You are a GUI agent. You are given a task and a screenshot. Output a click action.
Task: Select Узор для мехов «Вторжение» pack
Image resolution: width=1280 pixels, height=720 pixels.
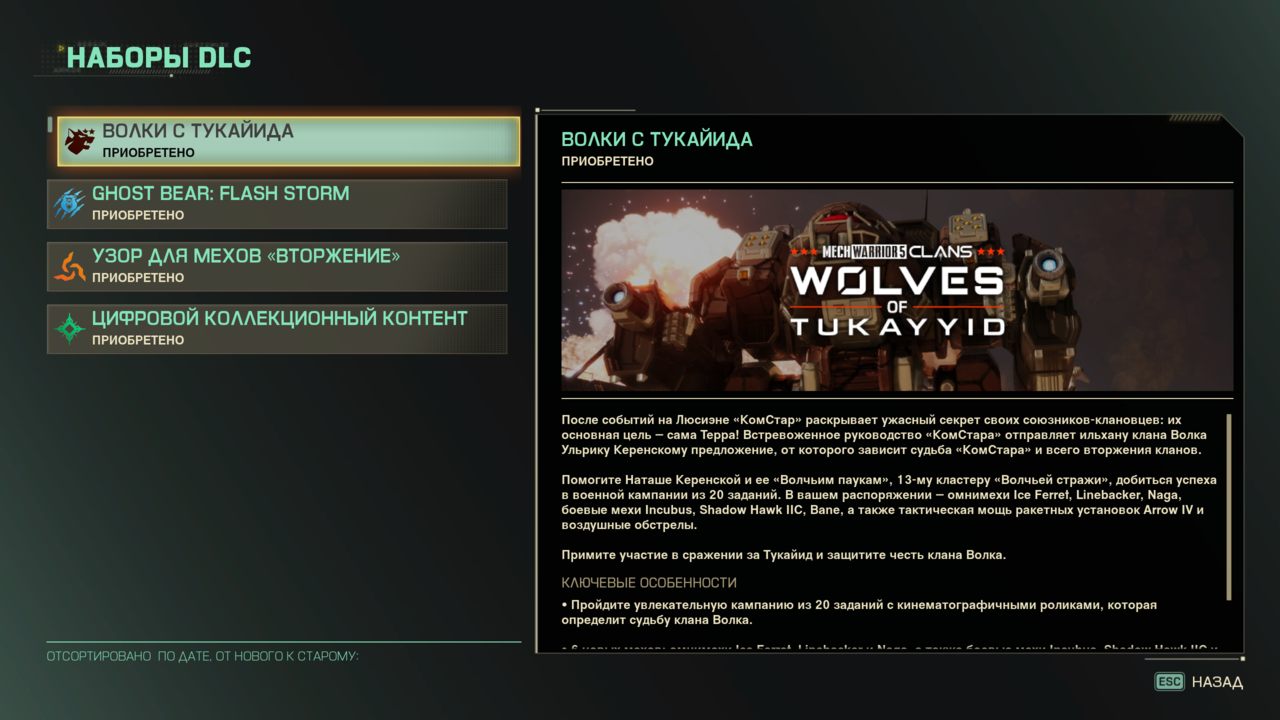pos(277,266)
